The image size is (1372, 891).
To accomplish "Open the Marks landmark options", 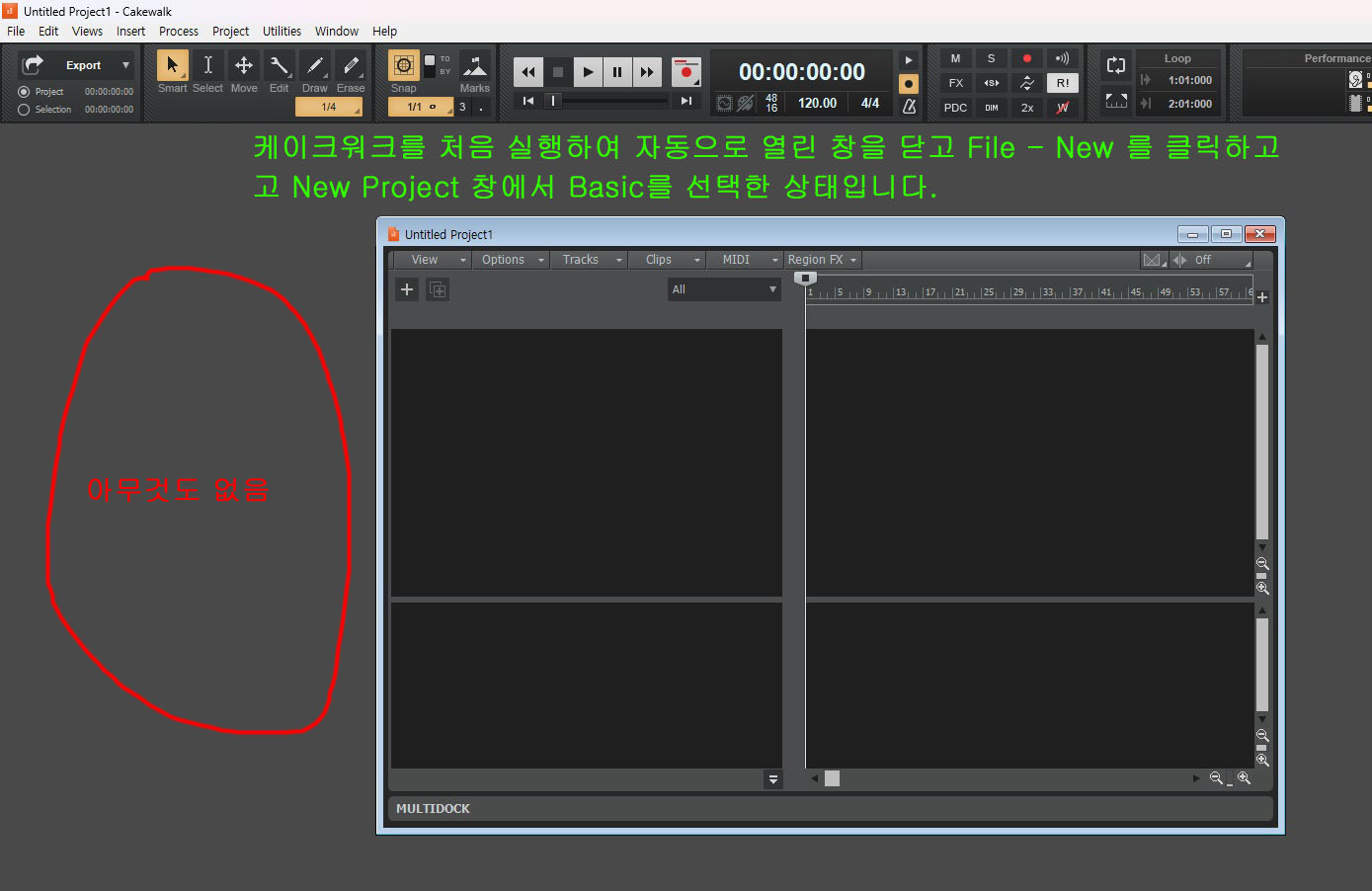I will [475, 66].
